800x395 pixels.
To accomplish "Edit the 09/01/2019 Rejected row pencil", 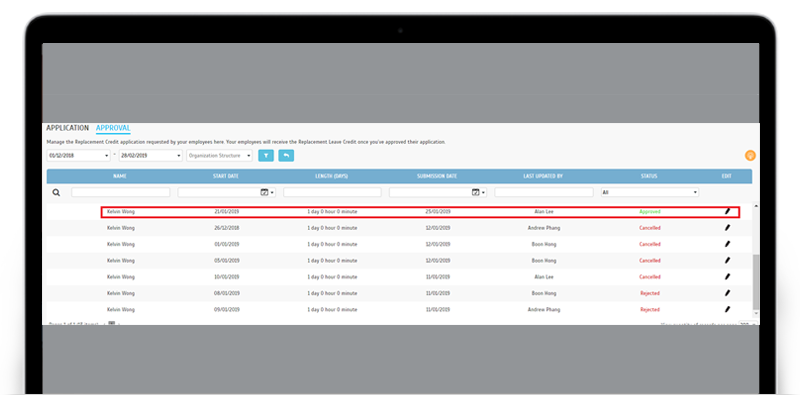I will click(x=728, y=309).
